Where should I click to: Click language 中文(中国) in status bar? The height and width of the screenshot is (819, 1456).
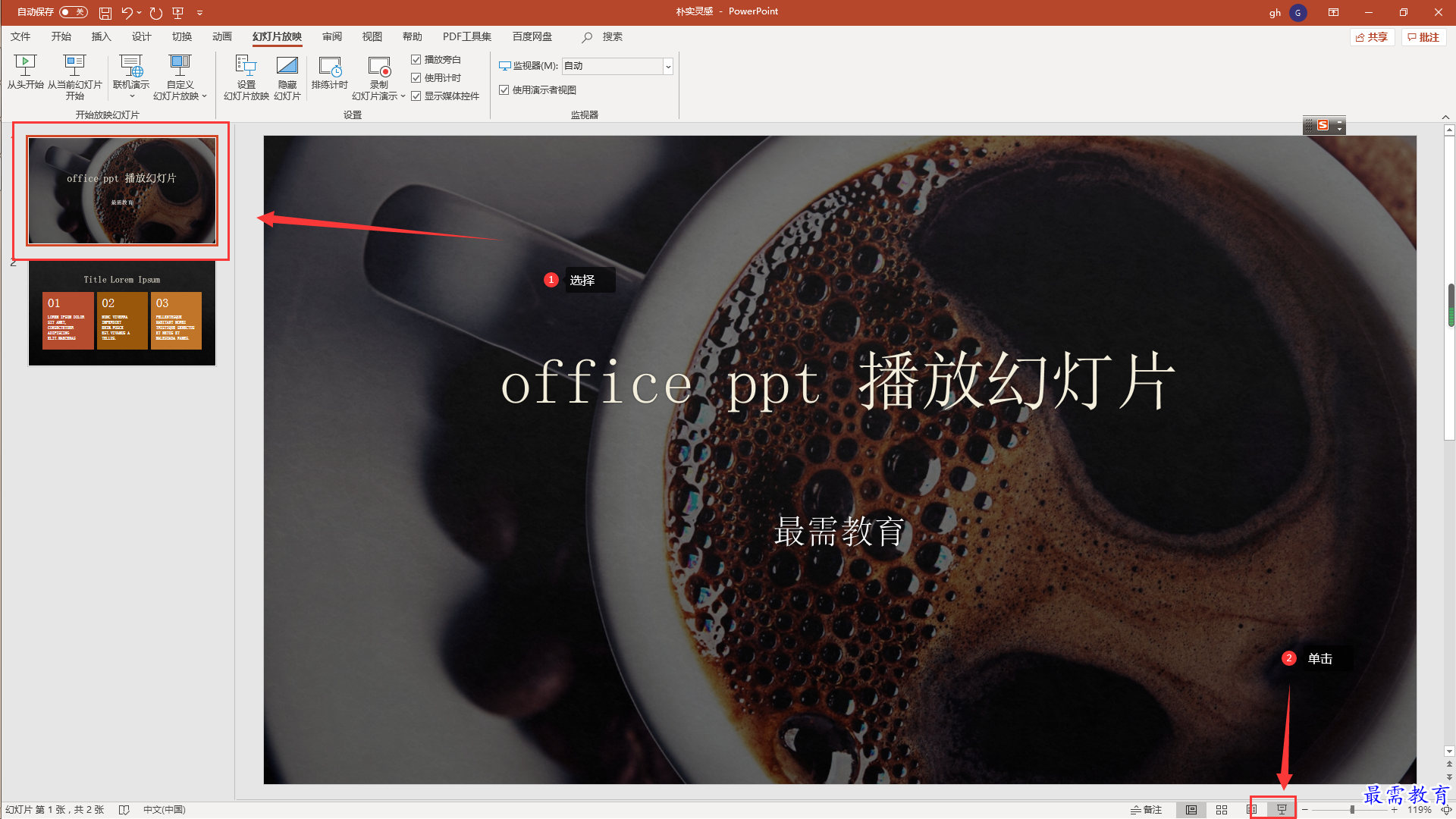tap(165, 810)
